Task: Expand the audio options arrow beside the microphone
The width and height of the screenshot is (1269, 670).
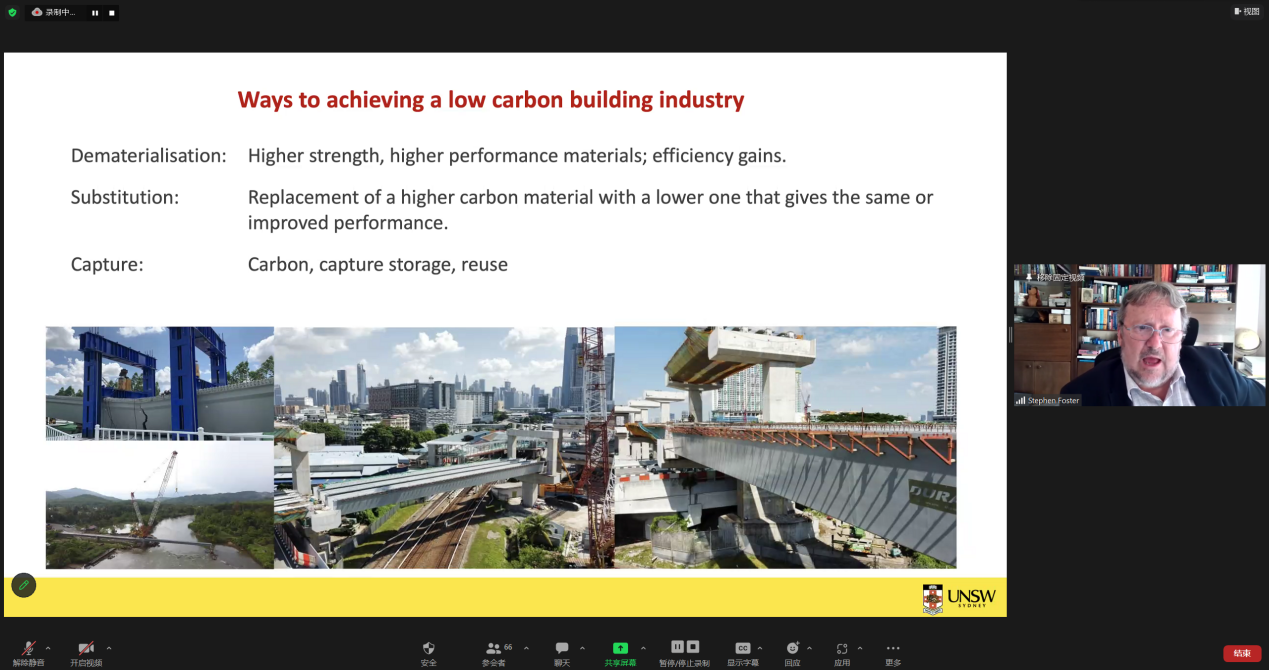Action: coord(48,647)
